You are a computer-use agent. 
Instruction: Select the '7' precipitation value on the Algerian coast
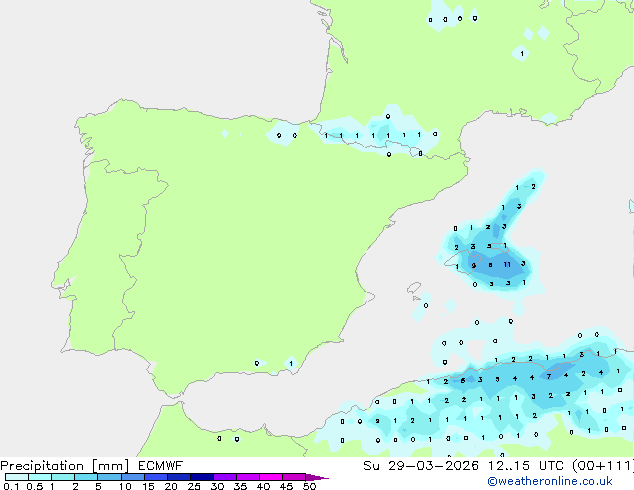click(x=549, y=376)
